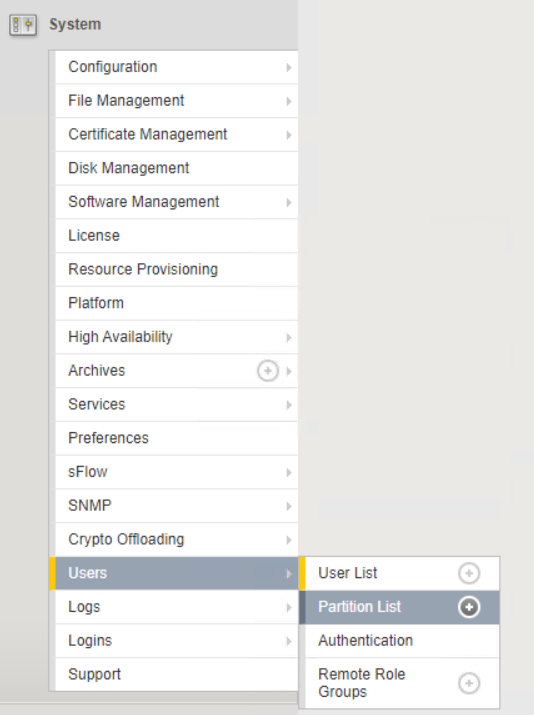Expand the sFlow submenu arrow
Screen dimensions: 534x715
[x=289, y=472]
